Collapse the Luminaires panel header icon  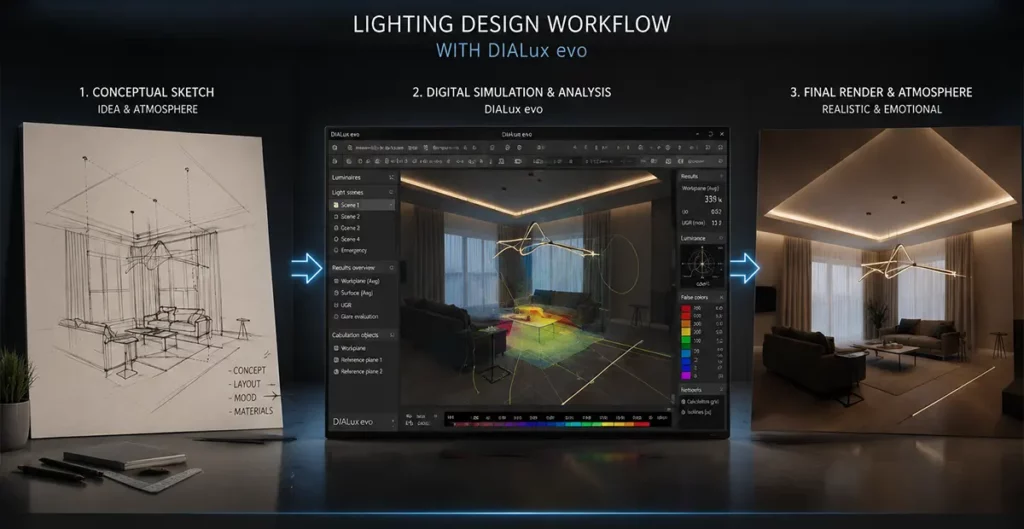(391, 178)
